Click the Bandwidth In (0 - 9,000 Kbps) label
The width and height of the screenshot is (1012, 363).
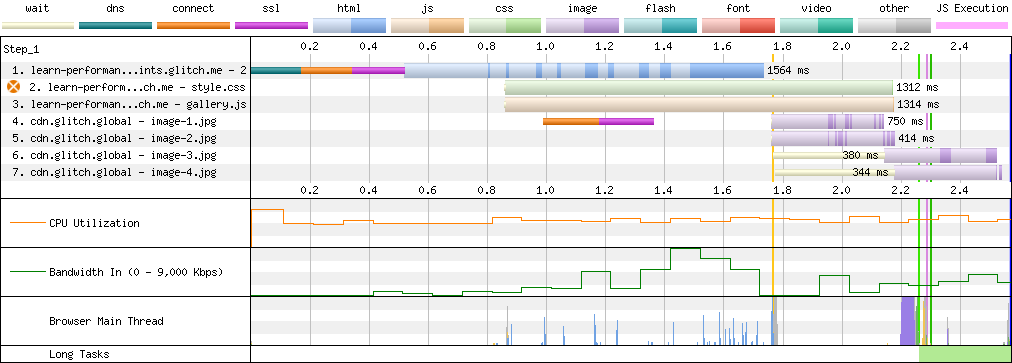136,272
